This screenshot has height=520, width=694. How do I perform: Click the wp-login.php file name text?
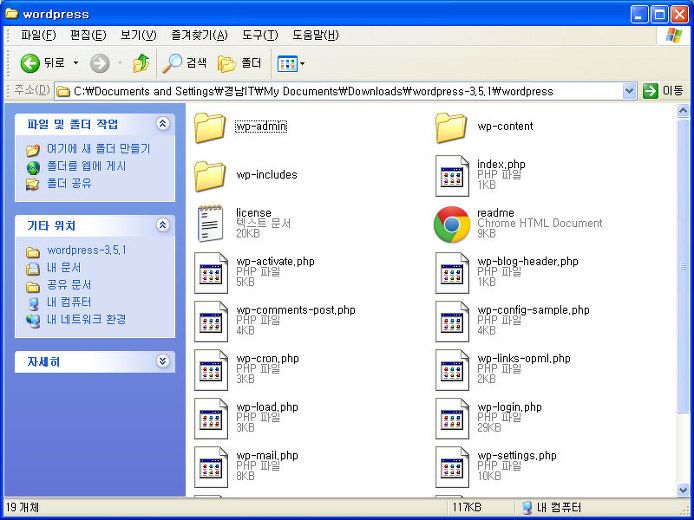(509, 407)
